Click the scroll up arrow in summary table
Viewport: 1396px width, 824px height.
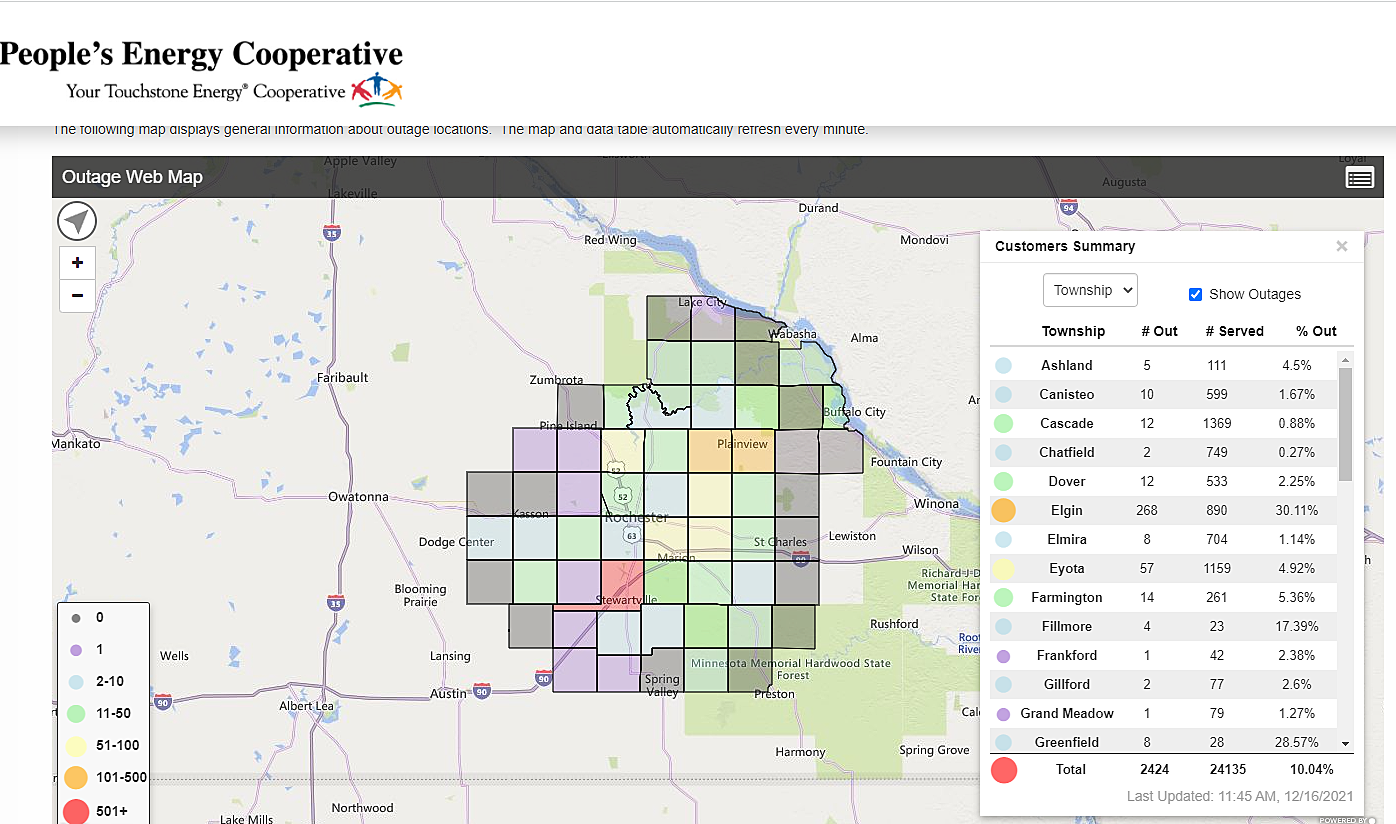click(1345, 359)
